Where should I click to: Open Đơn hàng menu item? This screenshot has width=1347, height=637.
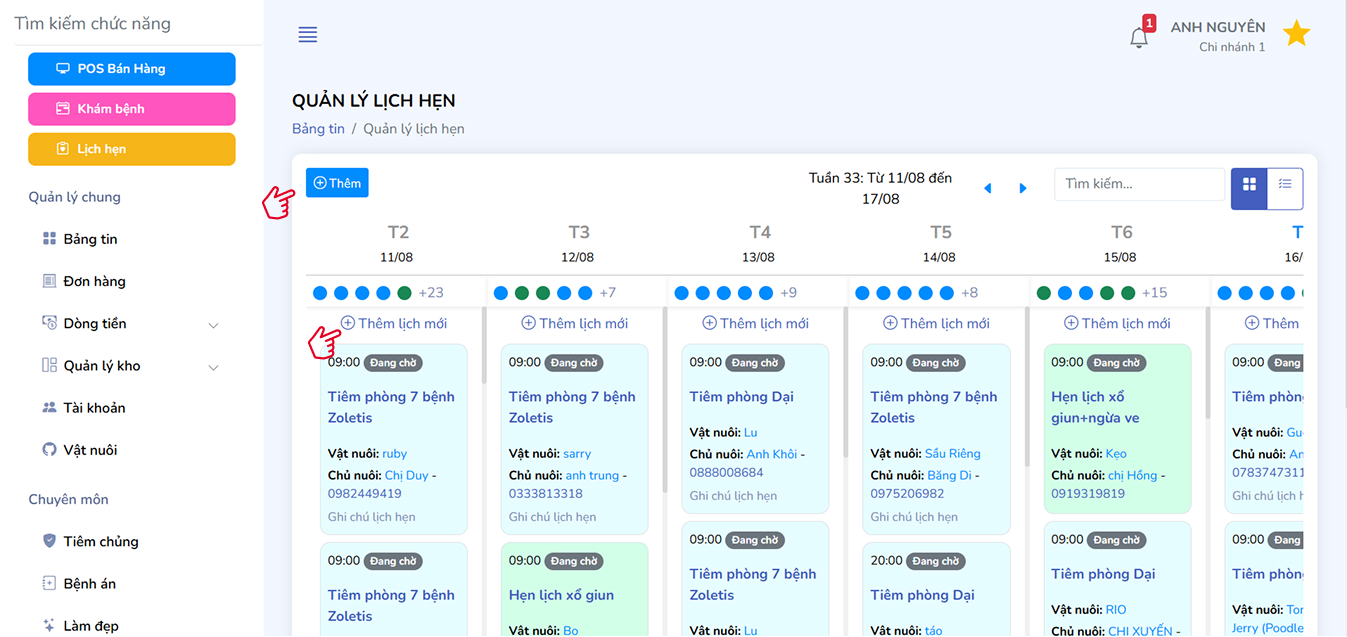94,281
